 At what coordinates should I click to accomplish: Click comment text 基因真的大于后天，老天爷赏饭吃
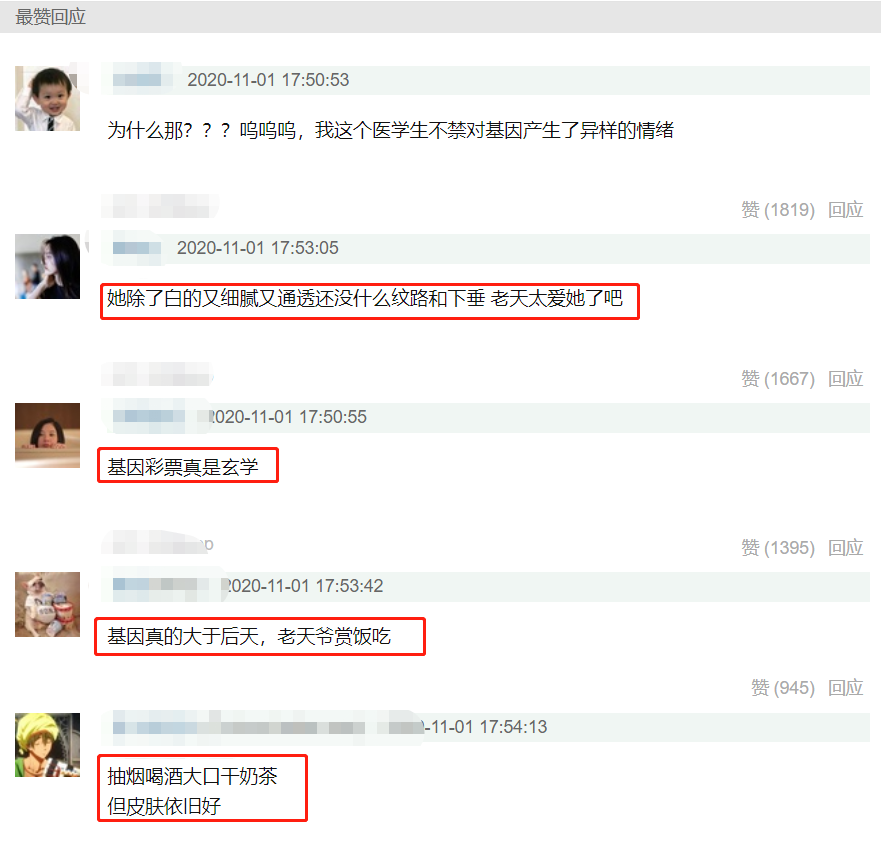click(x=249, y=637)
